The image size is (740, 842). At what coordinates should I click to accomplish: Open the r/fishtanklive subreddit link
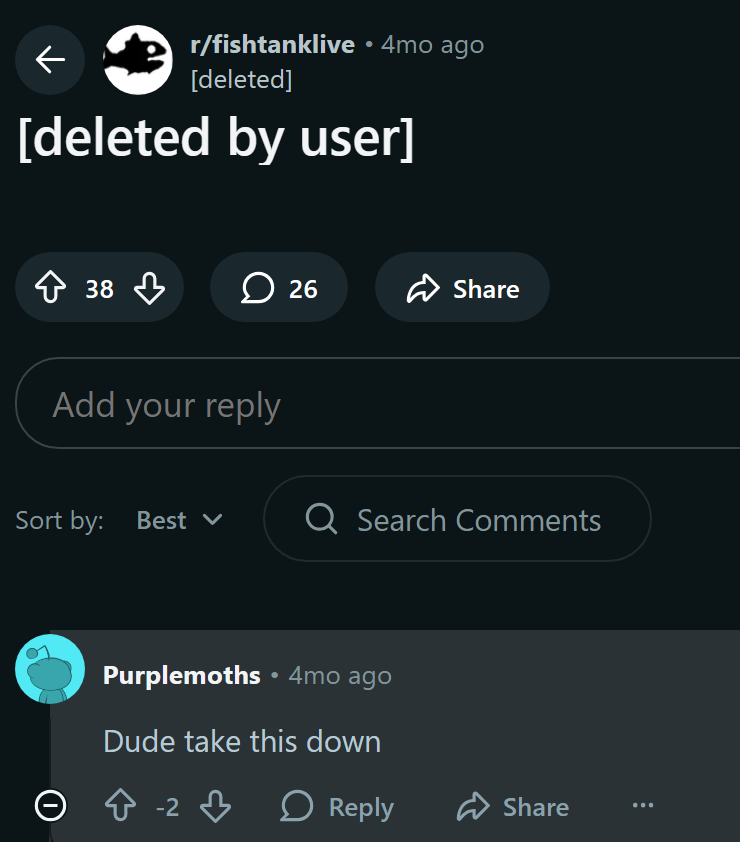click(x=272, y=45)
